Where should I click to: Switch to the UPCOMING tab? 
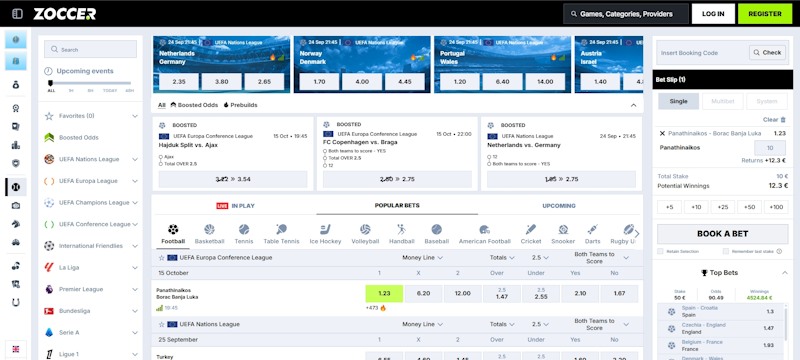[559, 206]
